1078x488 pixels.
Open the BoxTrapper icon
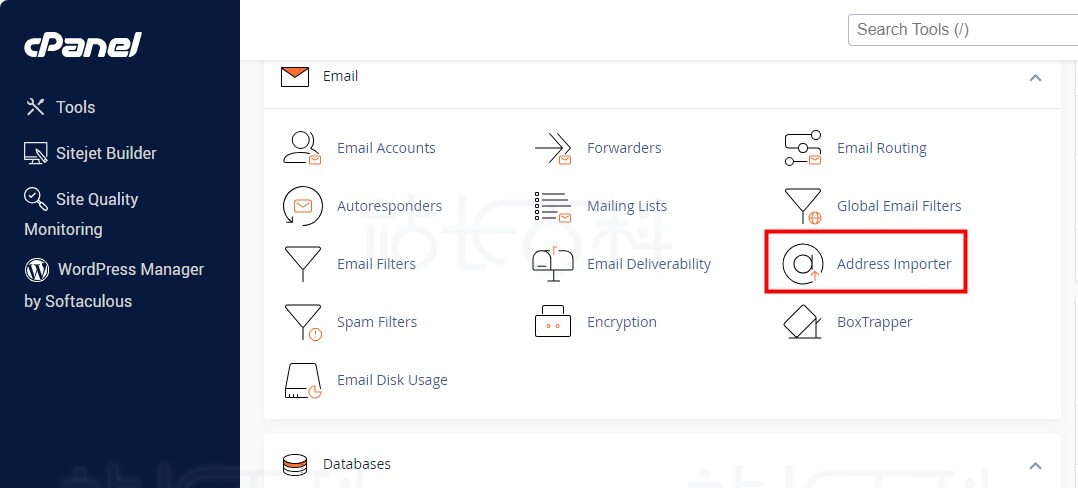pyautogui.click(x=803, y=322)
